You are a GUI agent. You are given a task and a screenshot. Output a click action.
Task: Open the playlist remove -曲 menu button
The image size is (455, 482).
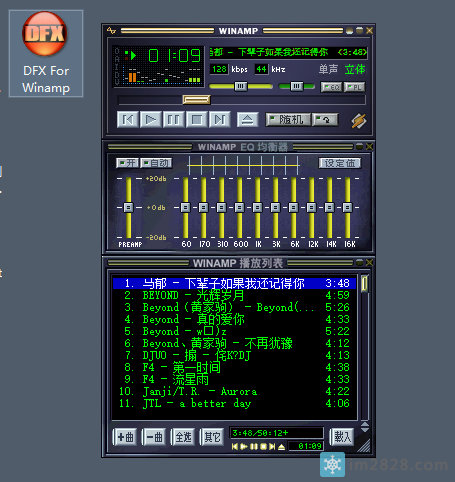[x=154, y=437]
